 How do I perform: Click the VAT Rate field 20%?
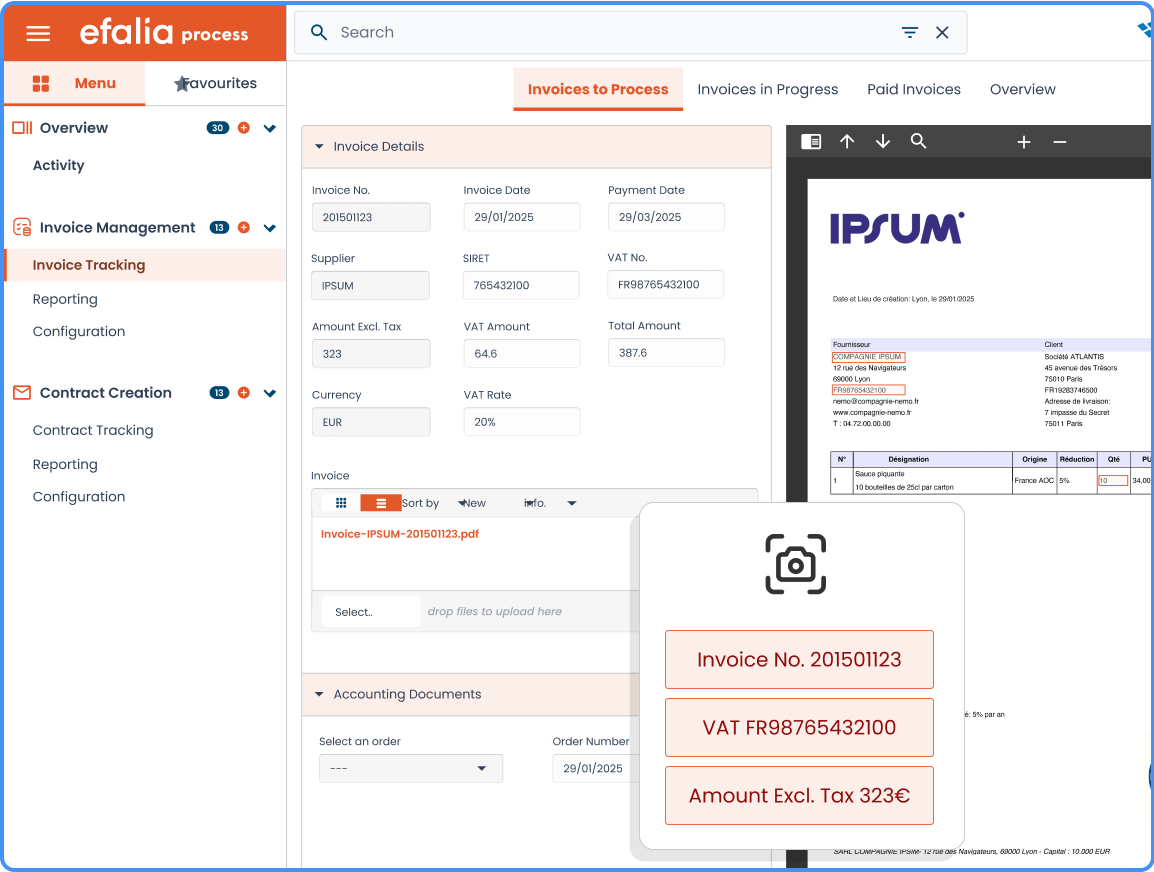522,422
